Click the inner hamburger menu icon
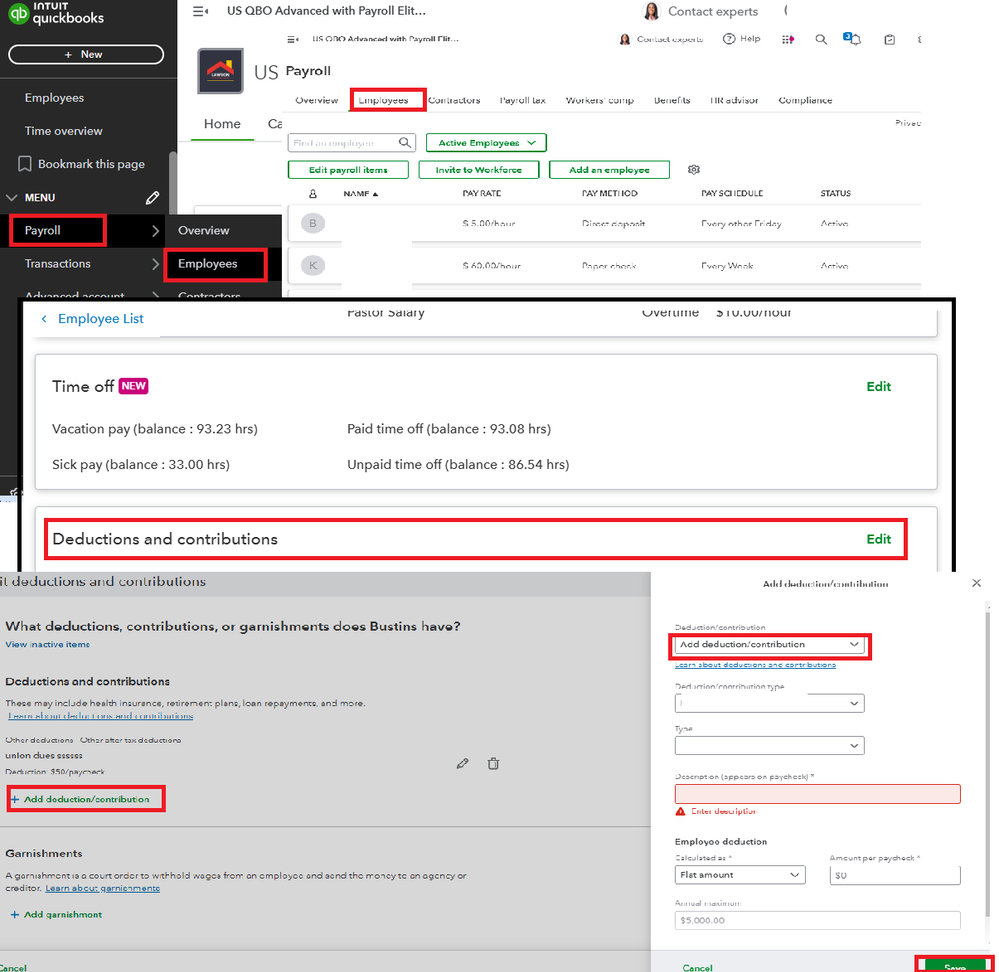 293,39
